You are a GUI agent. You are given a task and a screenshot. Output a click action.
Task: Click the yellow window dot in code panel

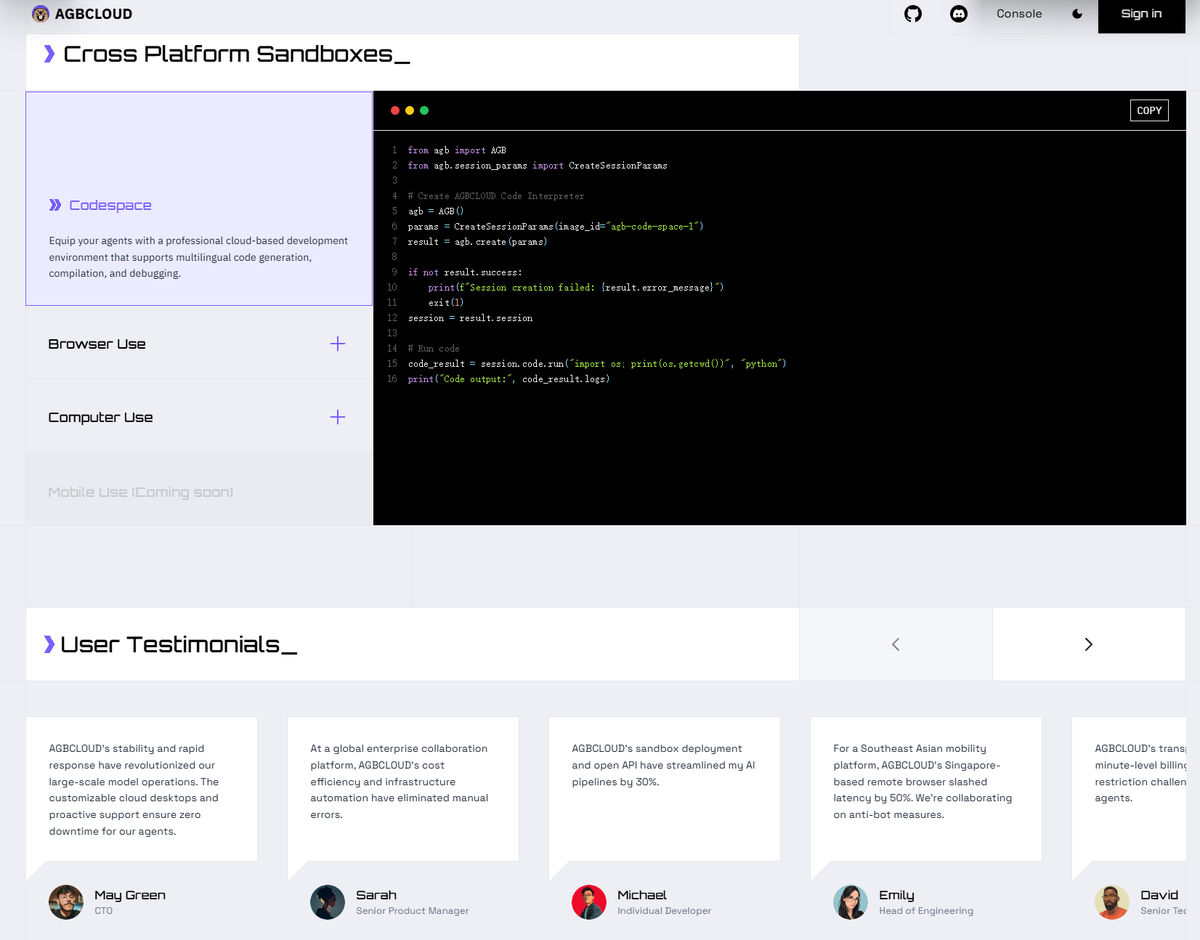tap(409, 111)
